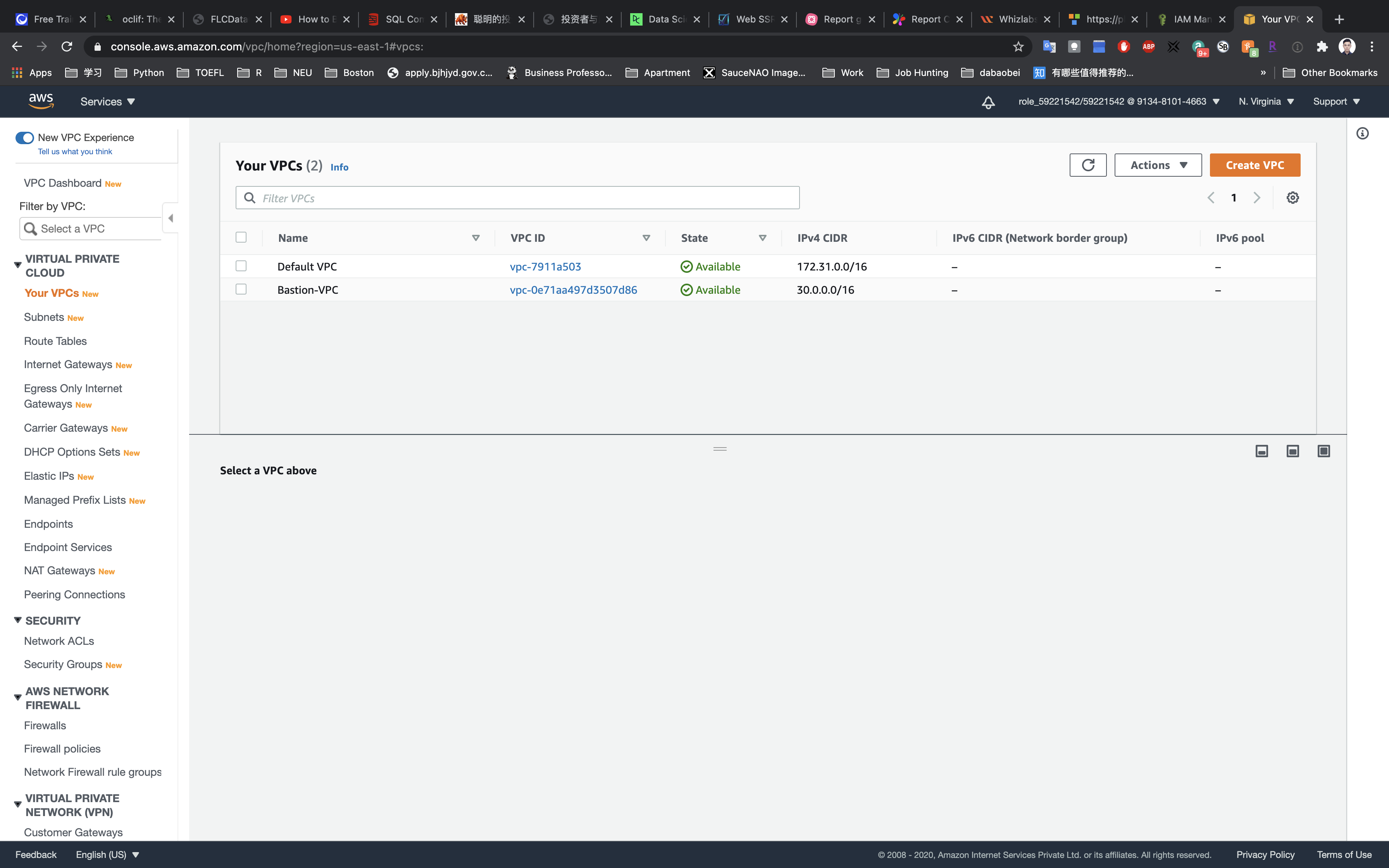Open the Services menu
1389x868 pixels.
coord(107,102)
